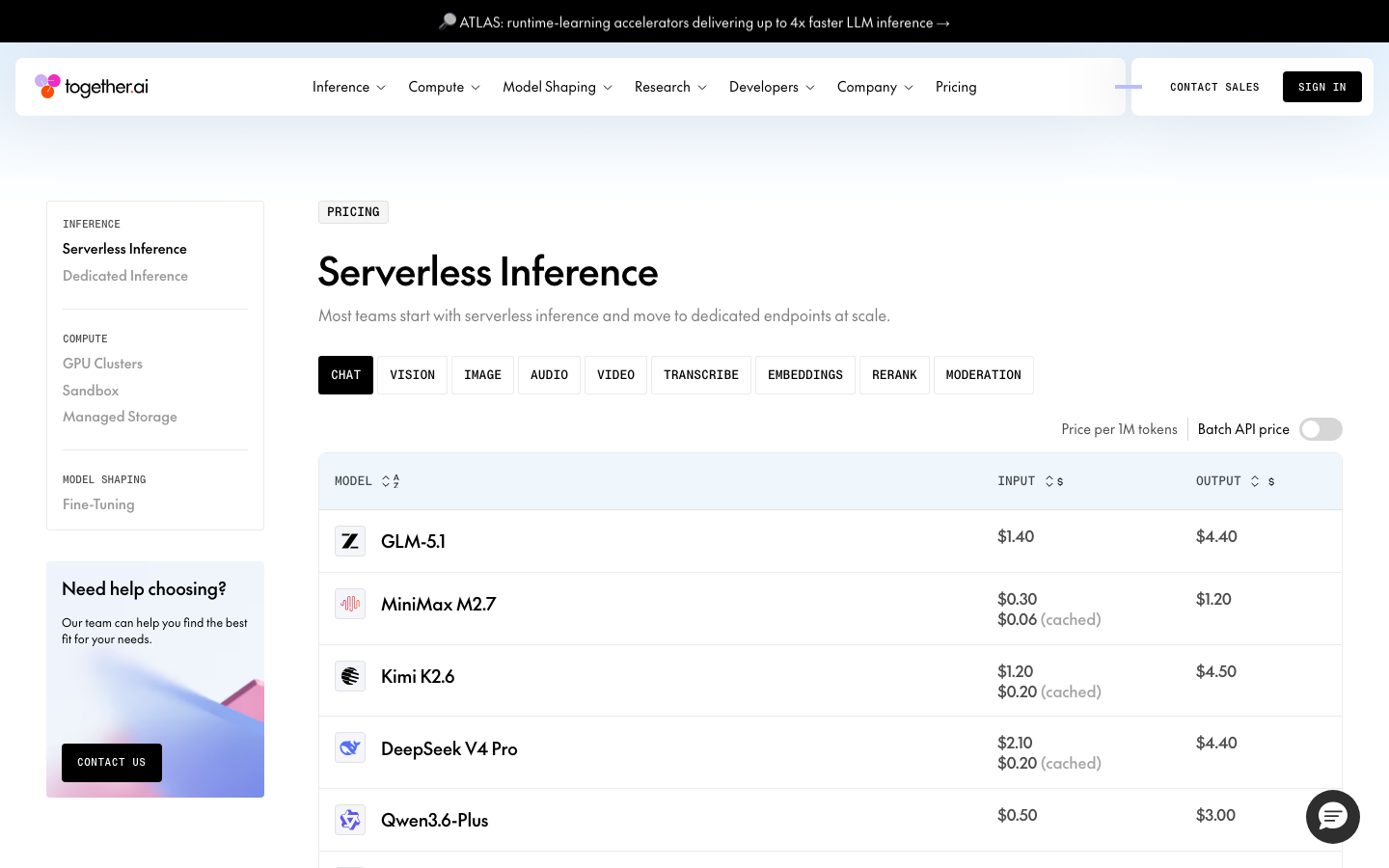Click the GLM-5.1 model name

click(413, 541)
